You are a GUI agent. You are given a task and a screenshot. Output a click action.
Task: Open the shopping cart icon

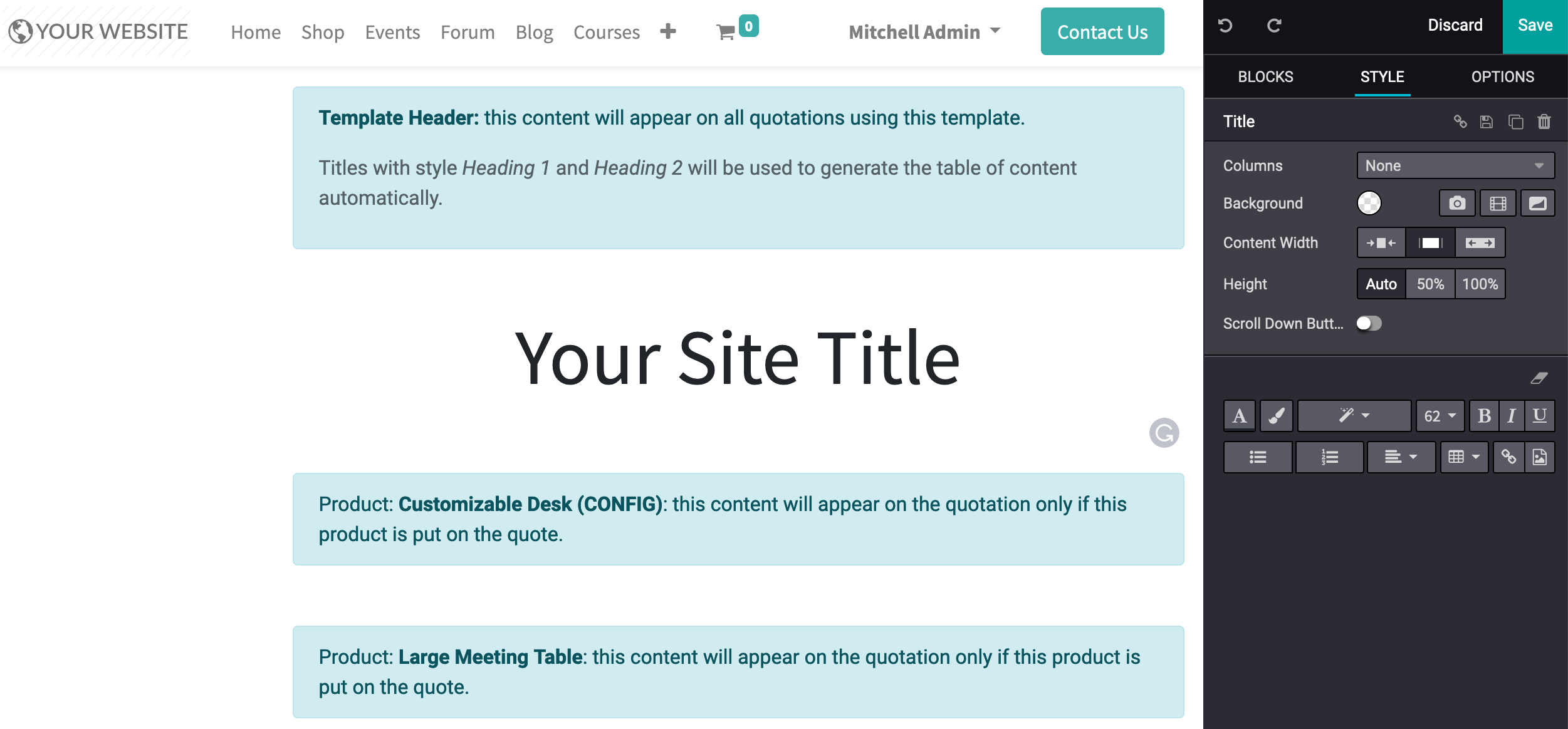(726, 32)
